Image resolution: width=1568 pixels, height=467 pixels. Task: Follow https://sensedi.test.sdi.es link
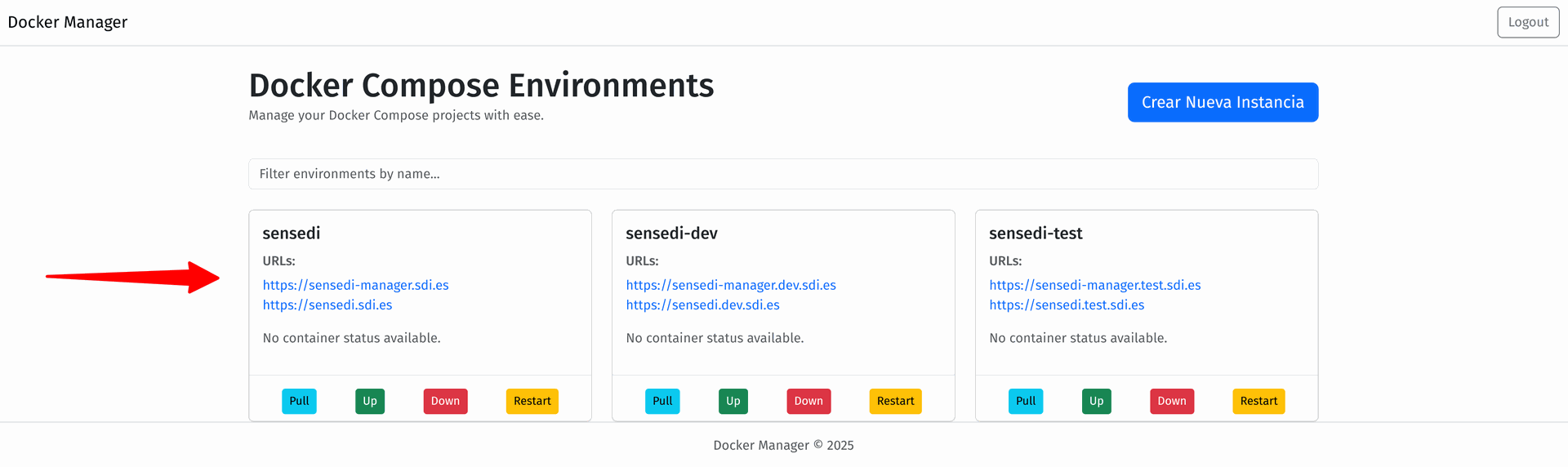click(x=1066, y=305)
